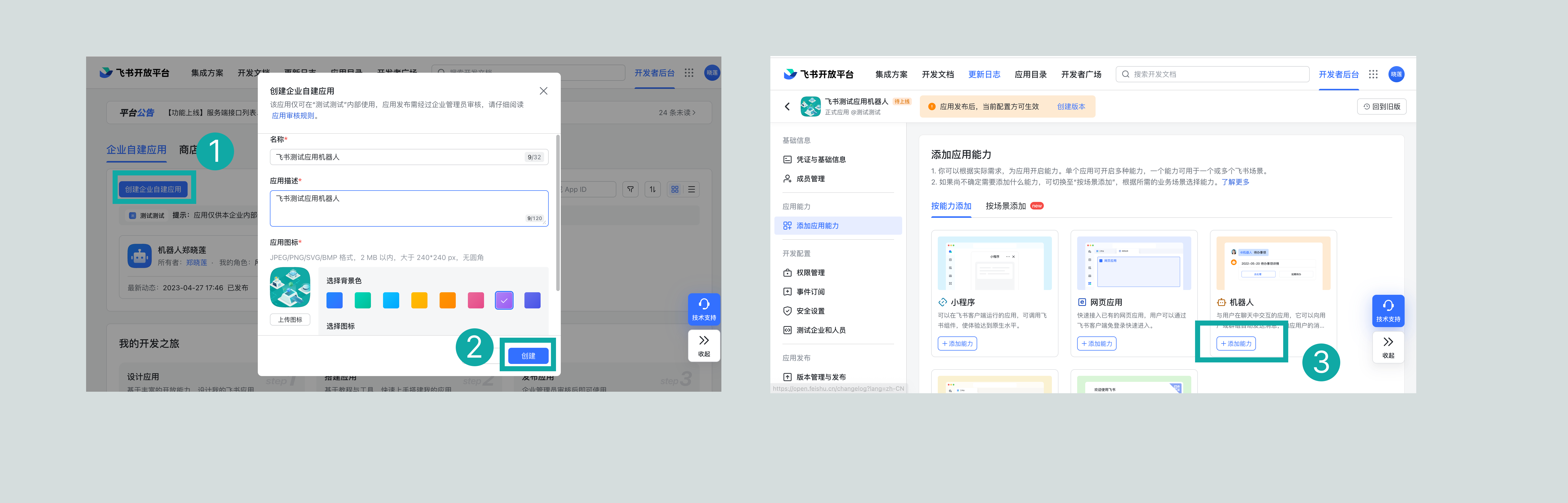Viewport: 1568px width, 503px height.
Task: Open the 机器人郑晓莲 app icon
Action: (x=139, y=256)
